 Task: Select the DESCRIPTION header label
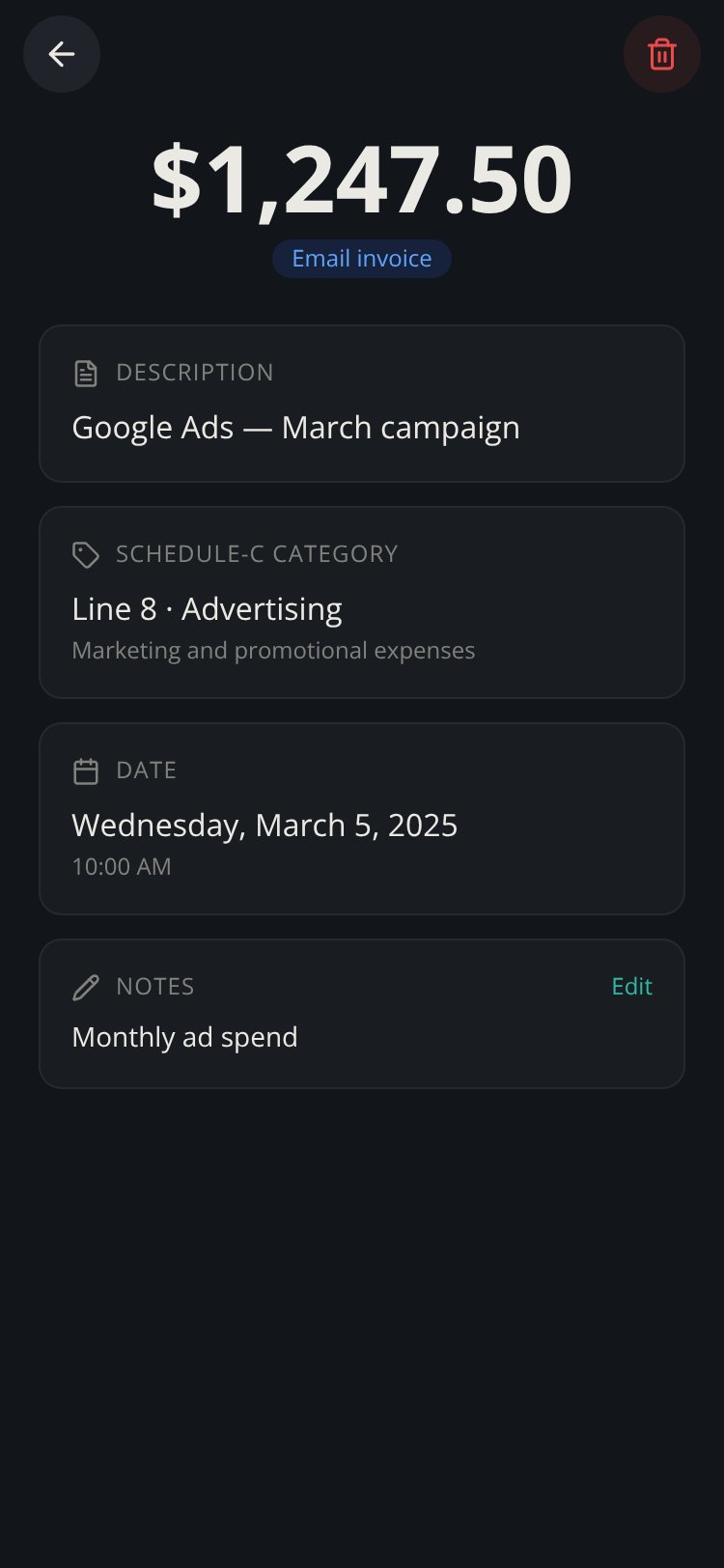[x=195, y=373]
